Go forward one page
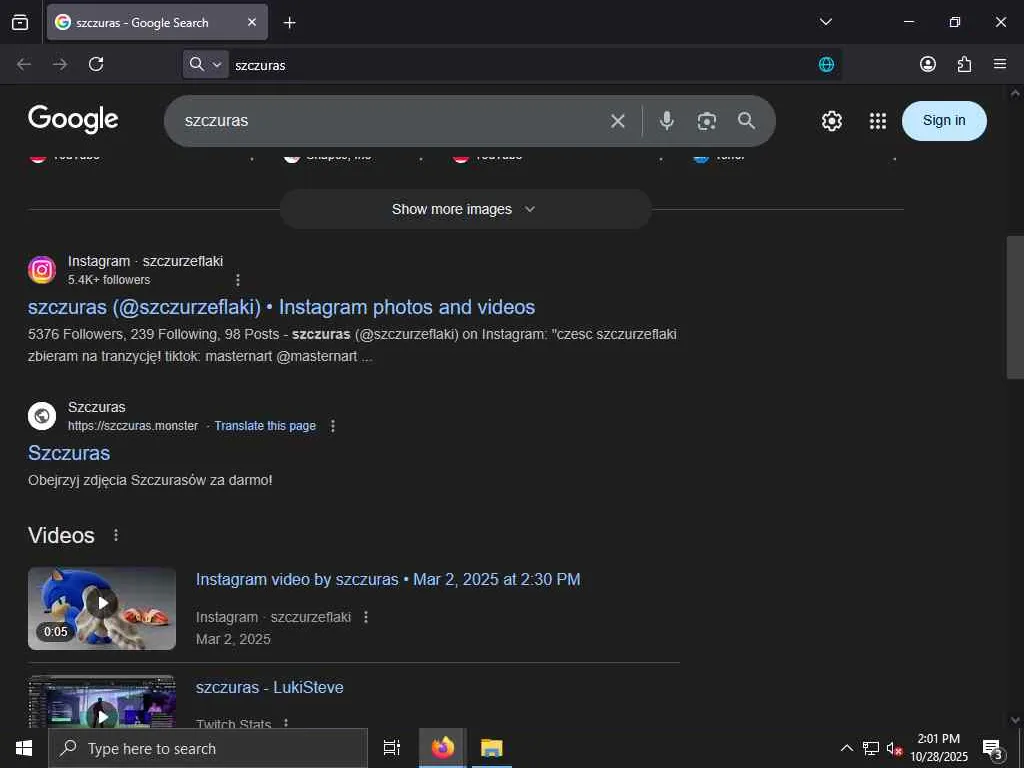The width and height of the screenshot is (1024, 768). tap(60, 64)
